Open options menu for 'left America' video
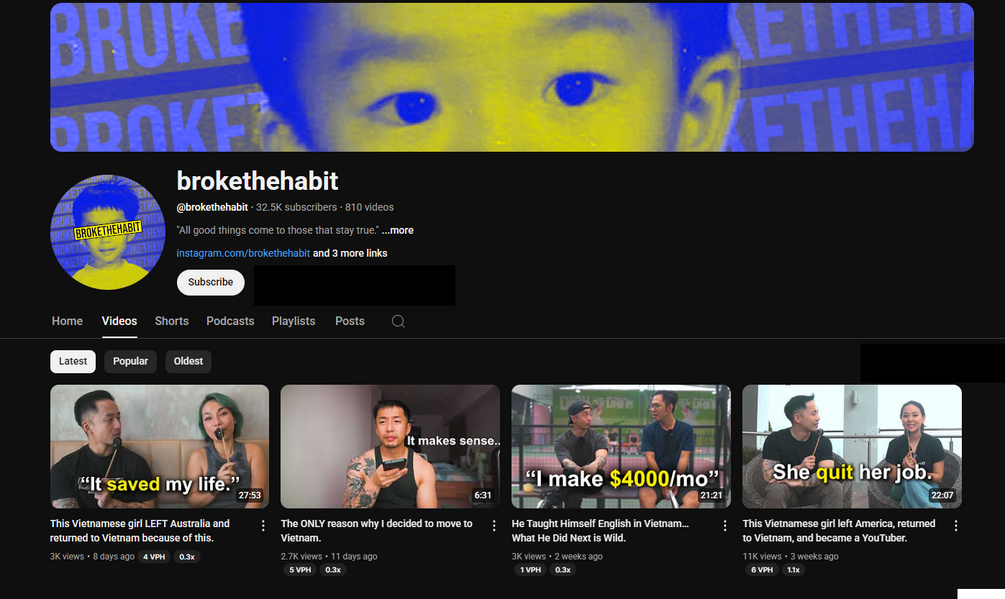Viewport: 1005px width, 599px height. pyautogui.click(x=956, y=525)
